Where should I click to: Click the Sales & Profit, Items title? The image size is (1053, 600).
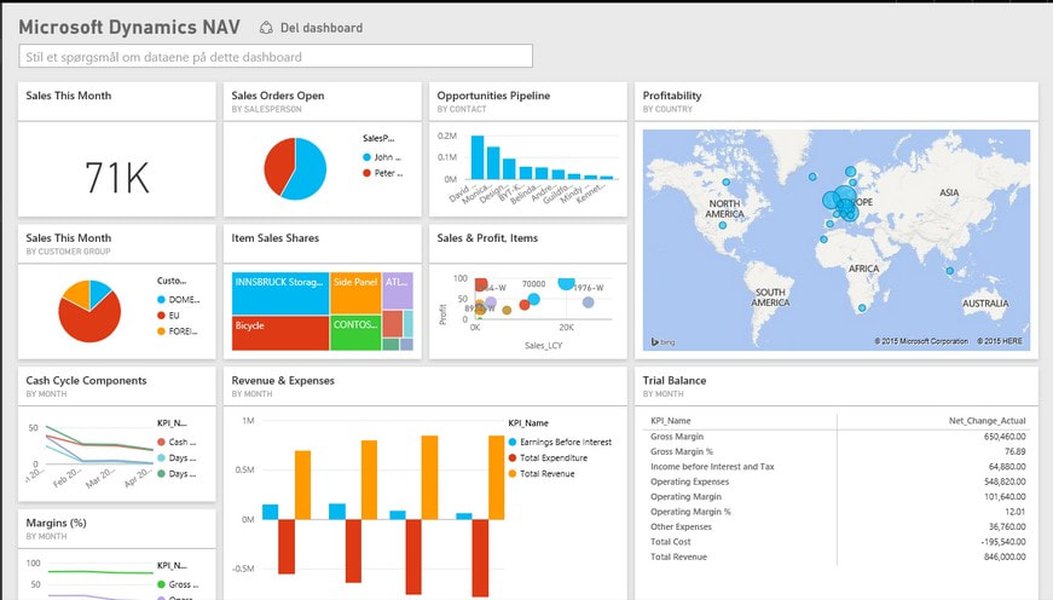click(x=487, y=238)
